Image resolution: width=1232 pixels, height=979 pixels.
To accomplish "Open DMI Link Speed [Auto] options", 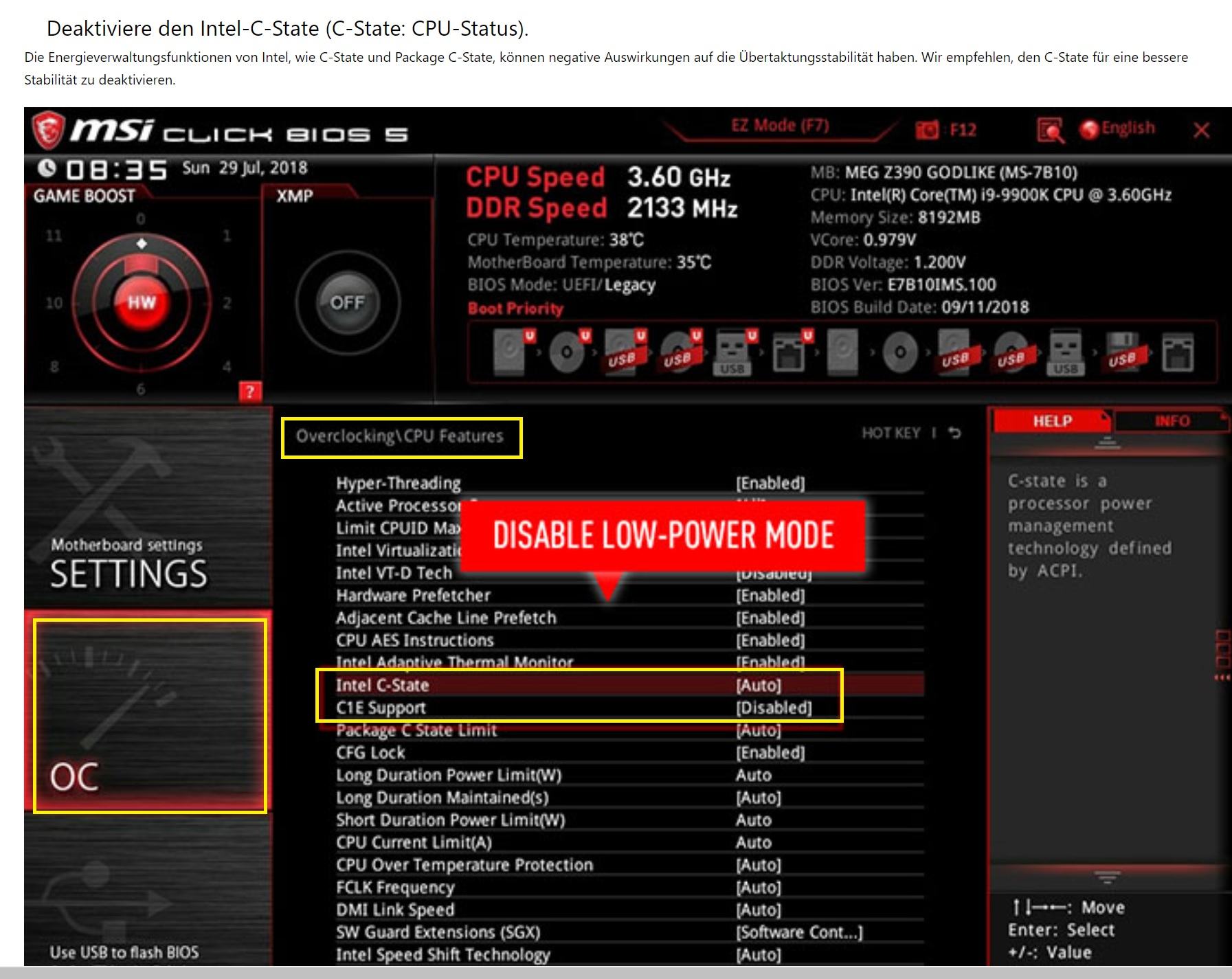I will pyautogui.click(x=759, y=910).
